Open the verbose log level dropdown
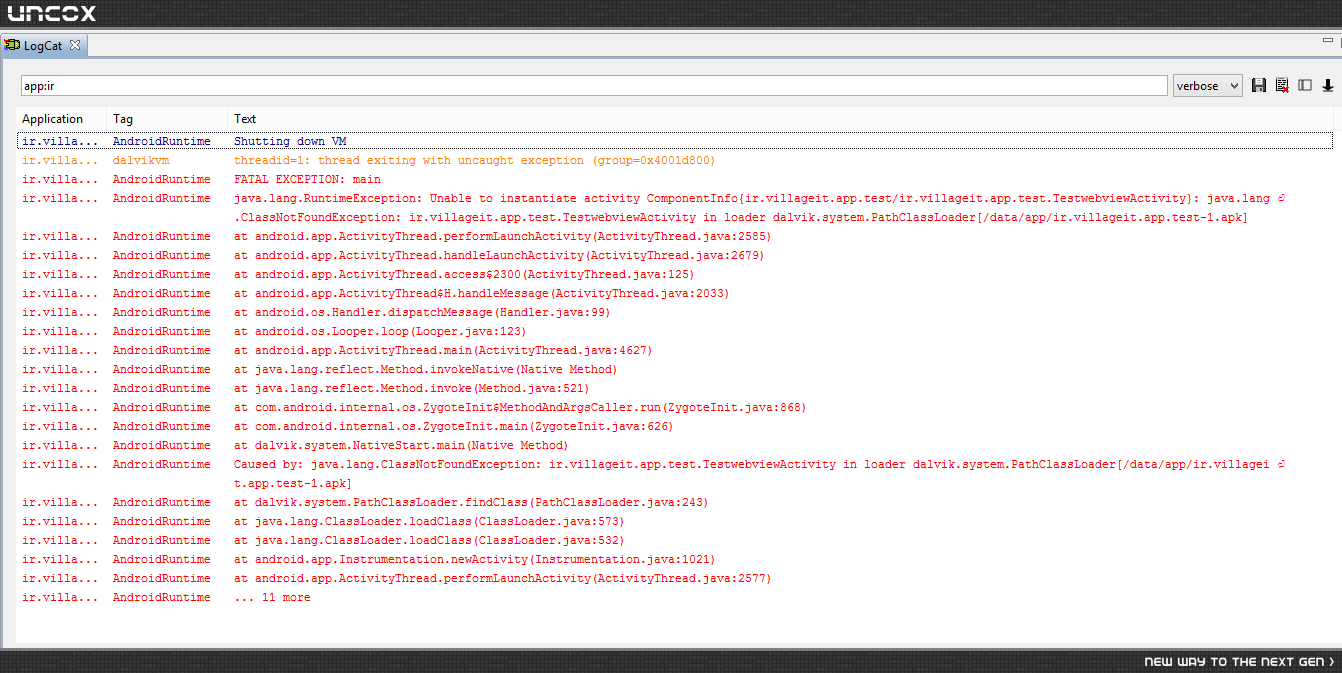The image size is (1342, 673). tap(1207, 86)
